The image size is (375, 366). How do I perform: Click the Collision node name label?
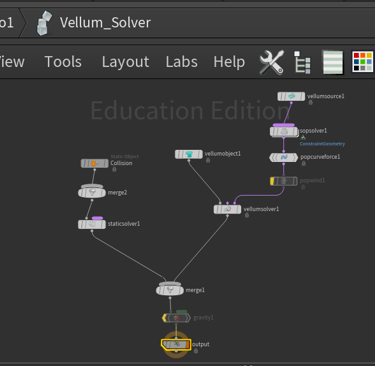(x=121, y=163)
